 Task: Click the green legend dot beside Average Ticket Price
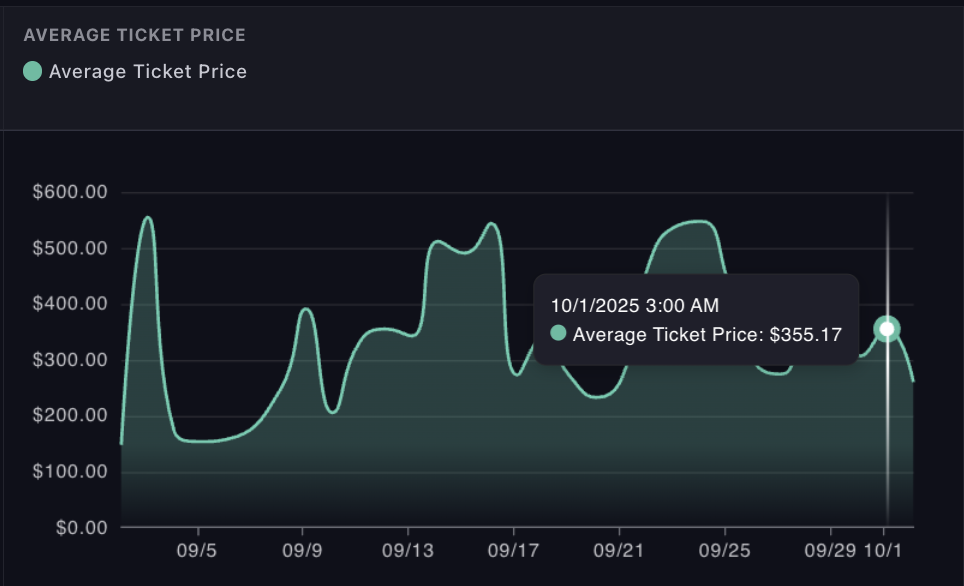coord(32,71)
